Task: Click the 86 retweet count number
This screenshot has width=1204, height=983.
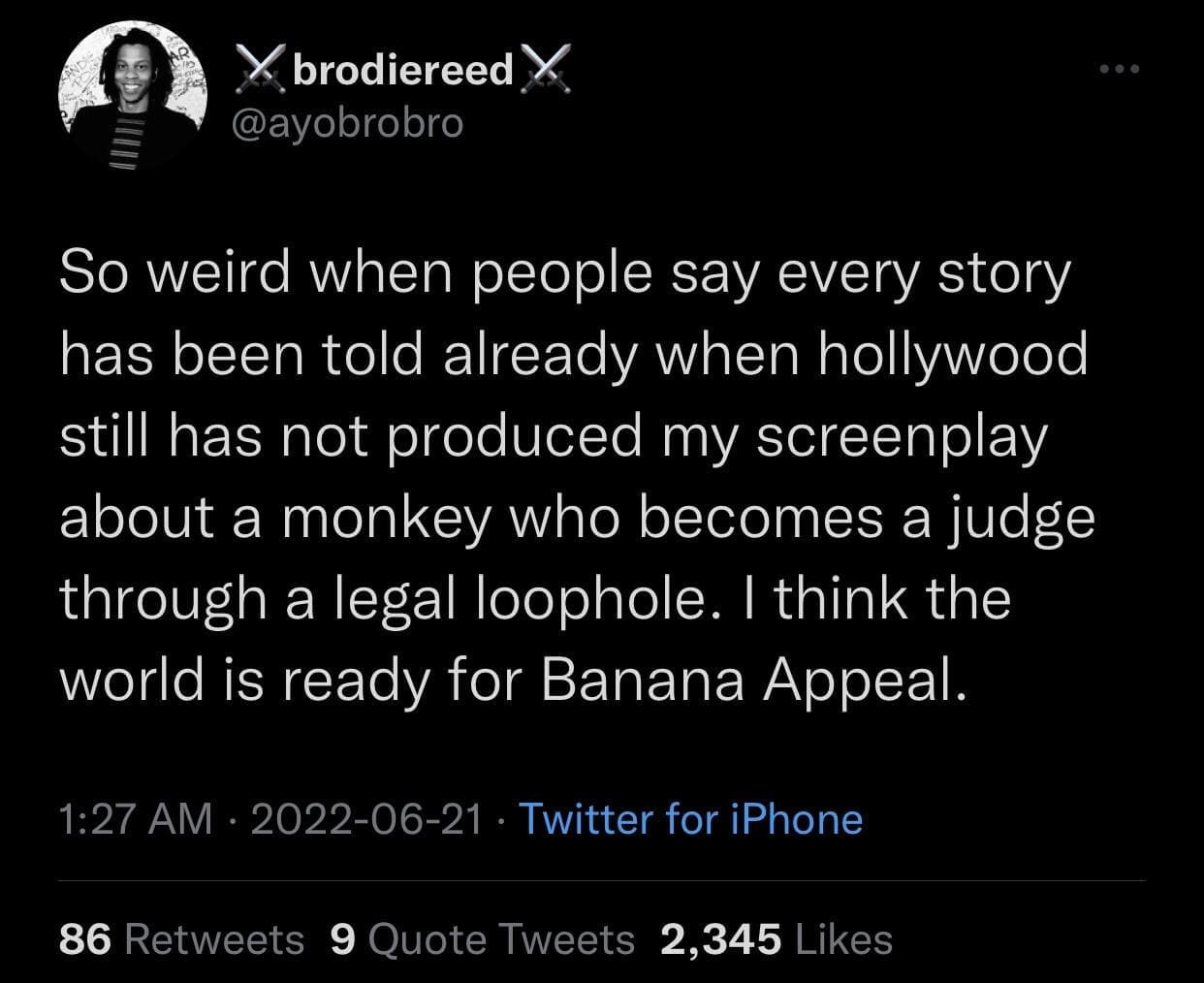Action: [87, 938]
